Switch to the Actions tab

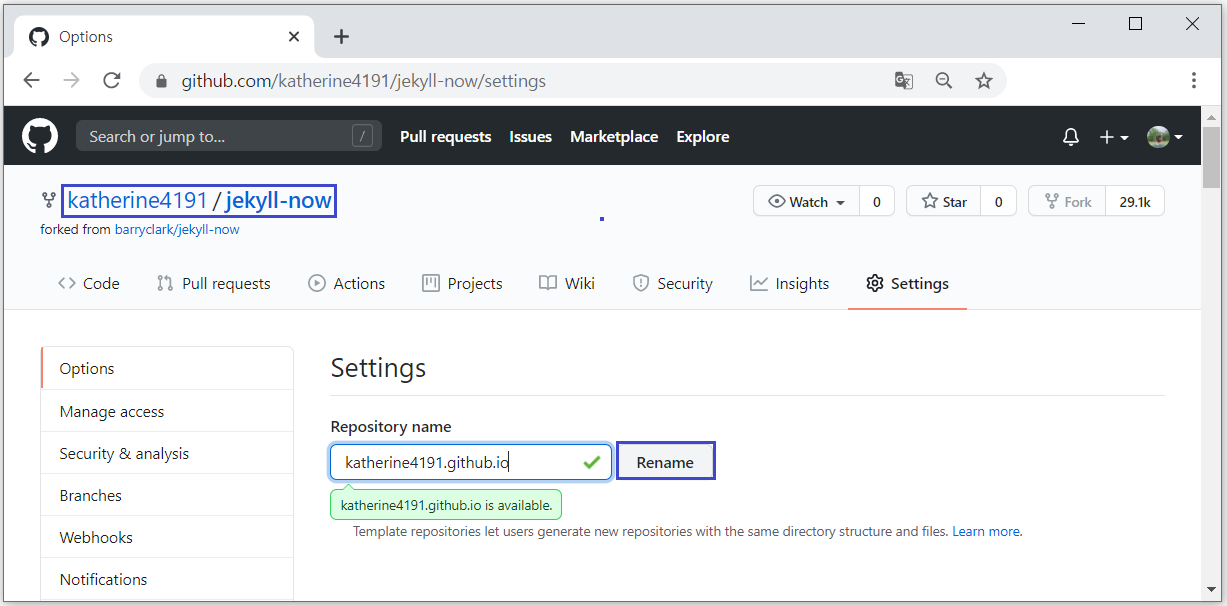tap(346, 284)
